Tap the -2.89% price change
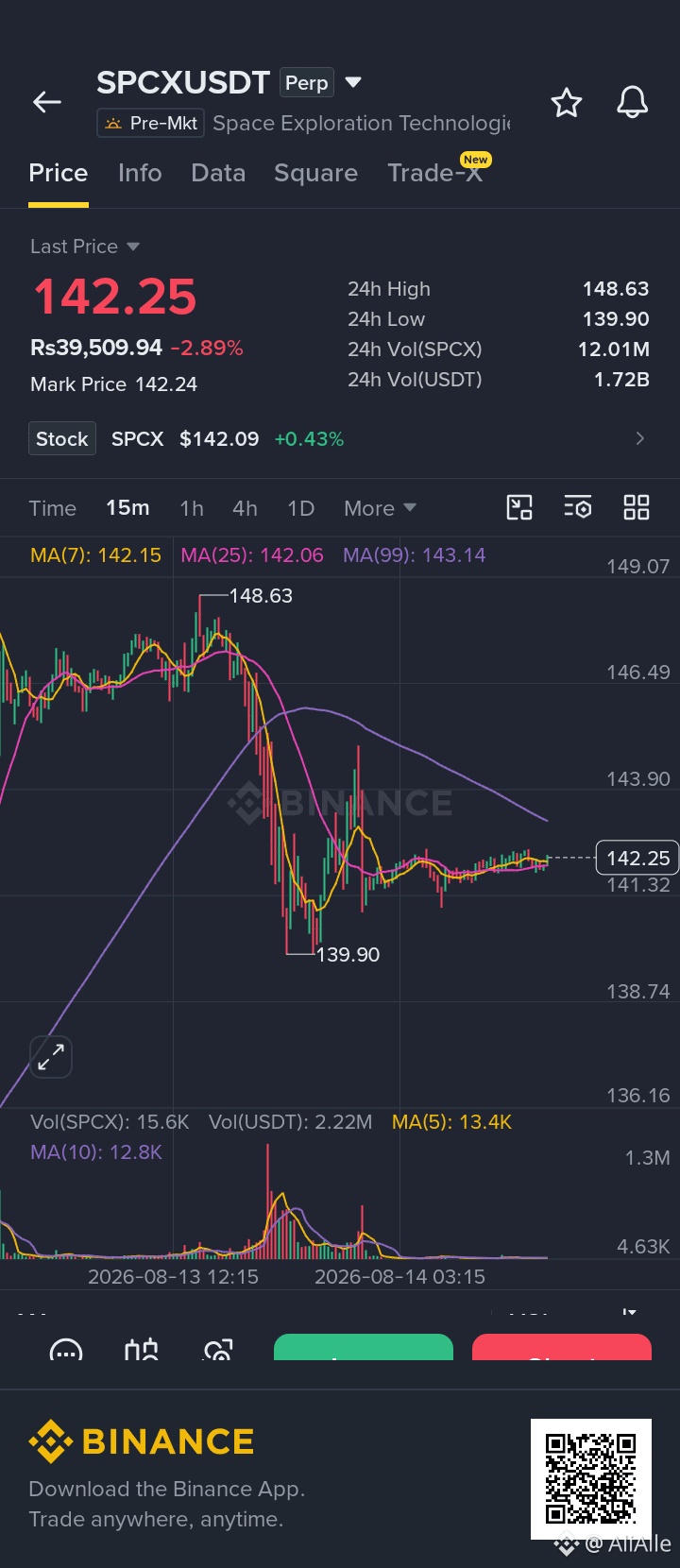This screenshot has width=680, height=1568. [x=207, y=348]
